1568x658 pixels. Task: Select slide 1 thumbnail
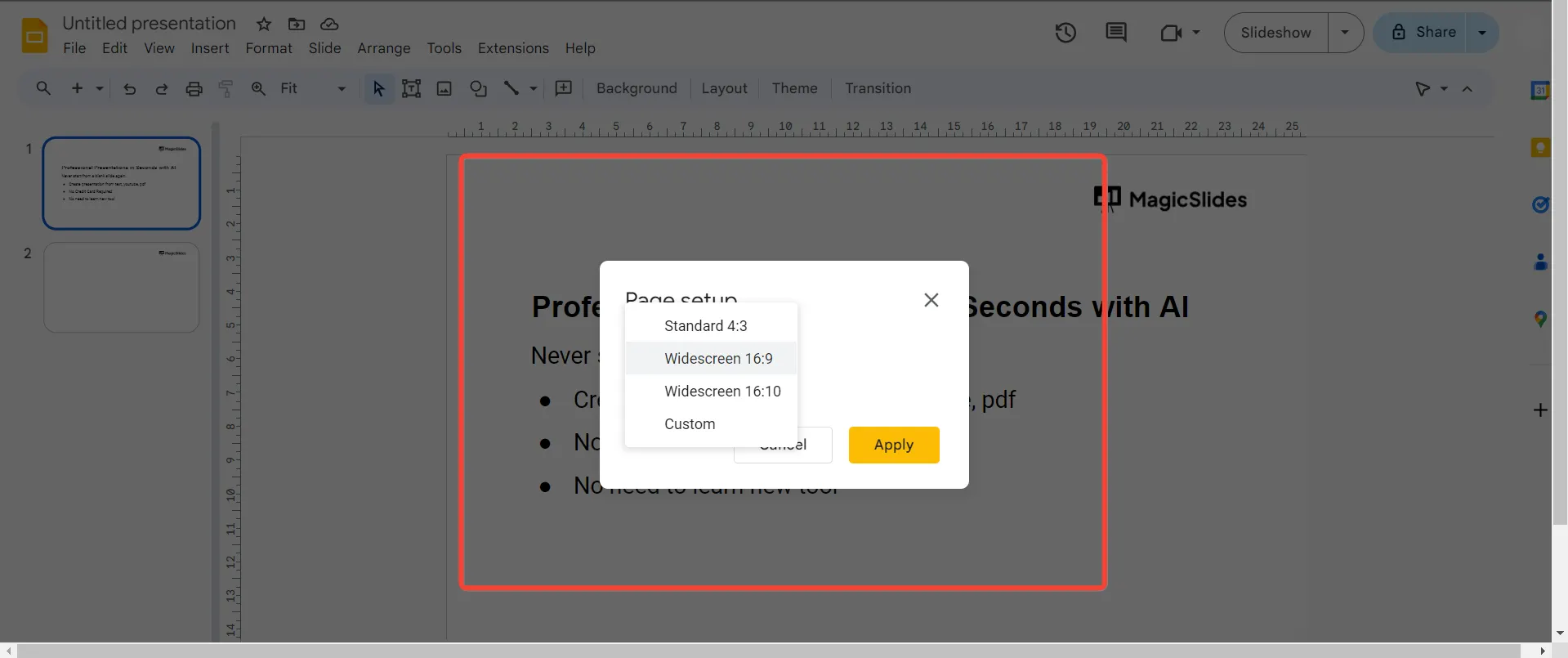click(x=121, y=183)
